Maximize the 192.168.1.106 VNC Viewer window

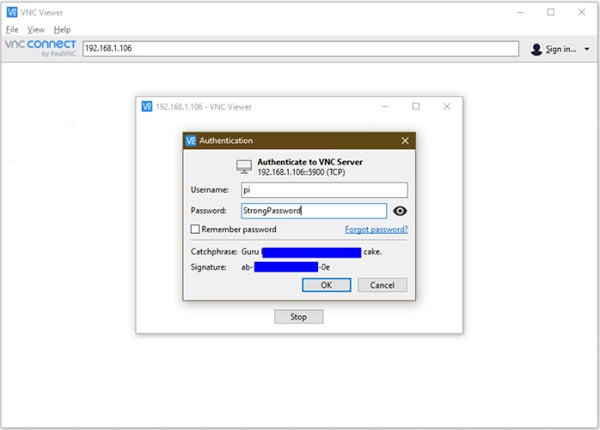[416, 106]
